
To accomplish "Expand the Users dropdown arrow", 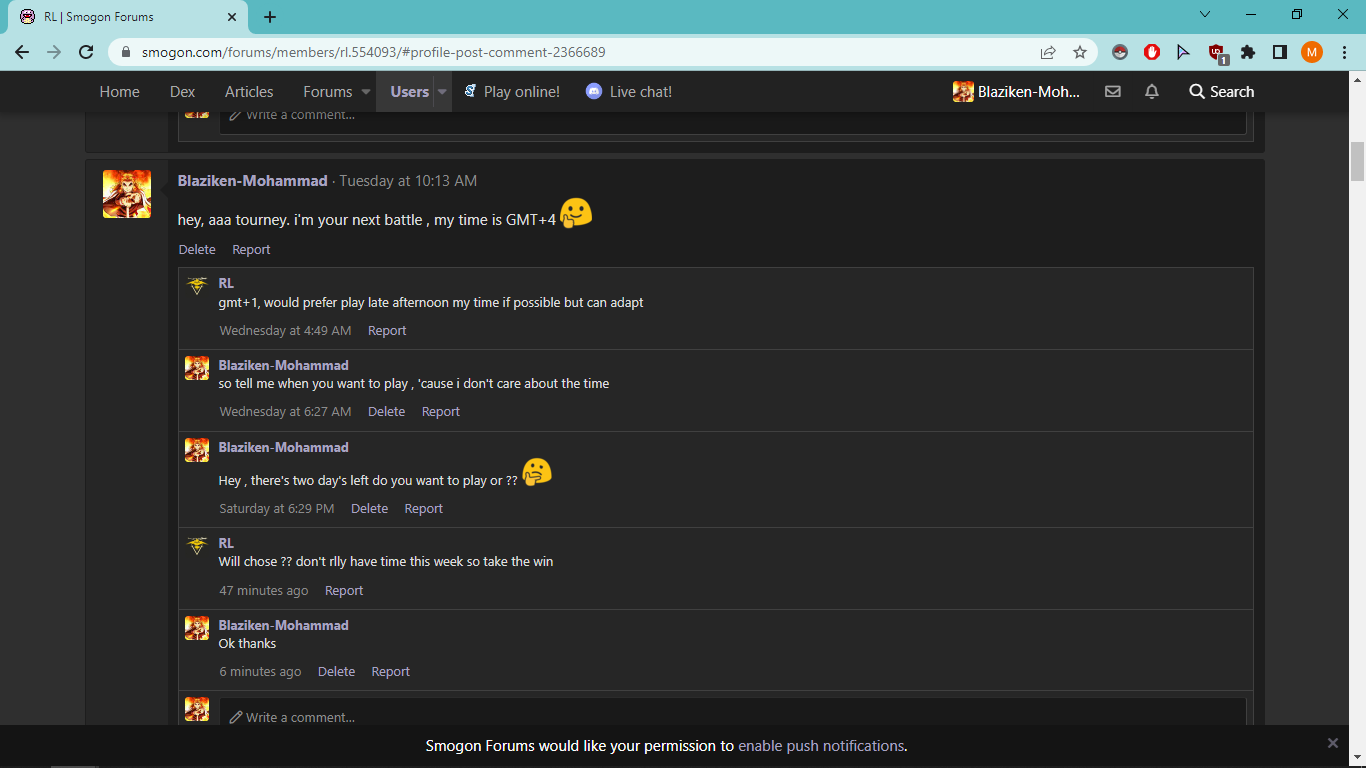I will (442, 92).
